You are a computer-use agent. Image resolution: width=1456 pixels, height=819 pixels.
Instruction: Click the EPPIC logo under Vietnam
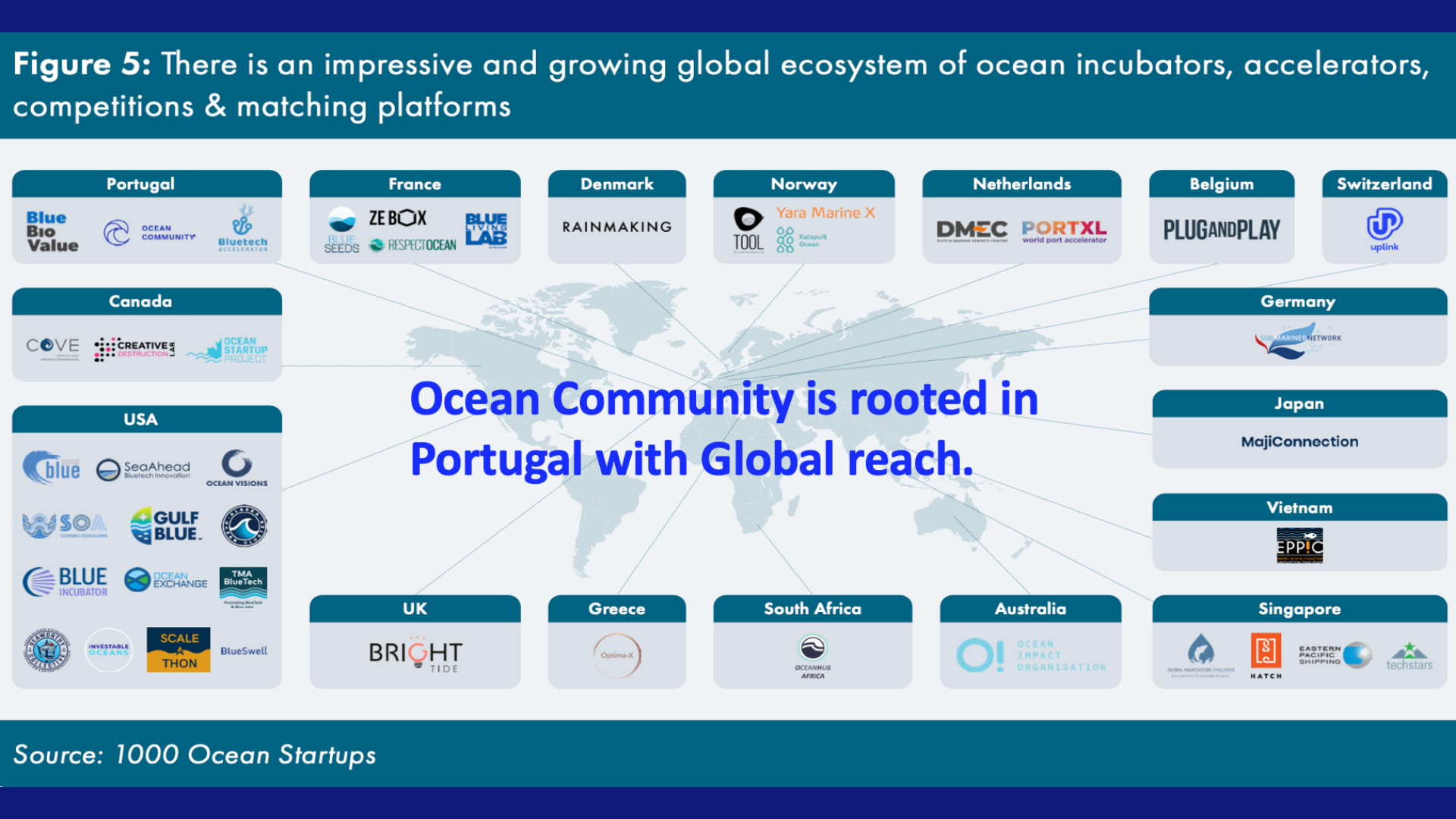pos(1299,545)
